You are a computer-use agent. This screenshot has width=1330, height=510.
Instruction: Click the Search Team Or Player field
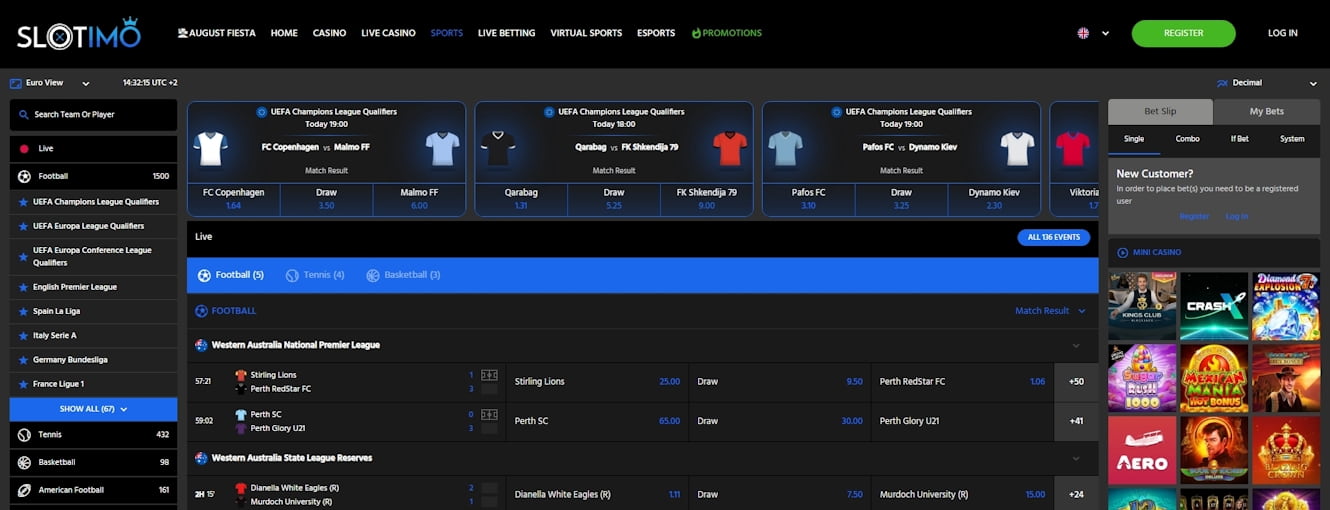coord(93,115)
